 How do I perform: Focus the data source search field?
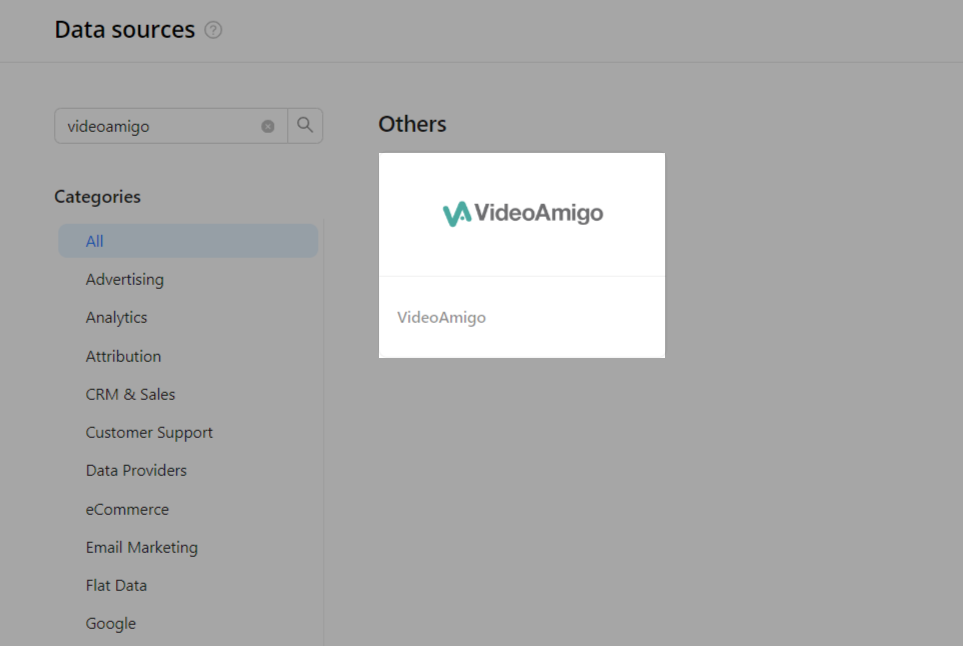point(160,126)
